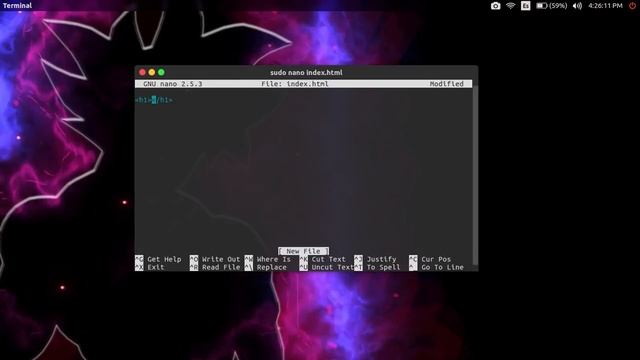Open the clock showing 4:26:11 PM
The image size is (640, 360).
click(605, 6)
